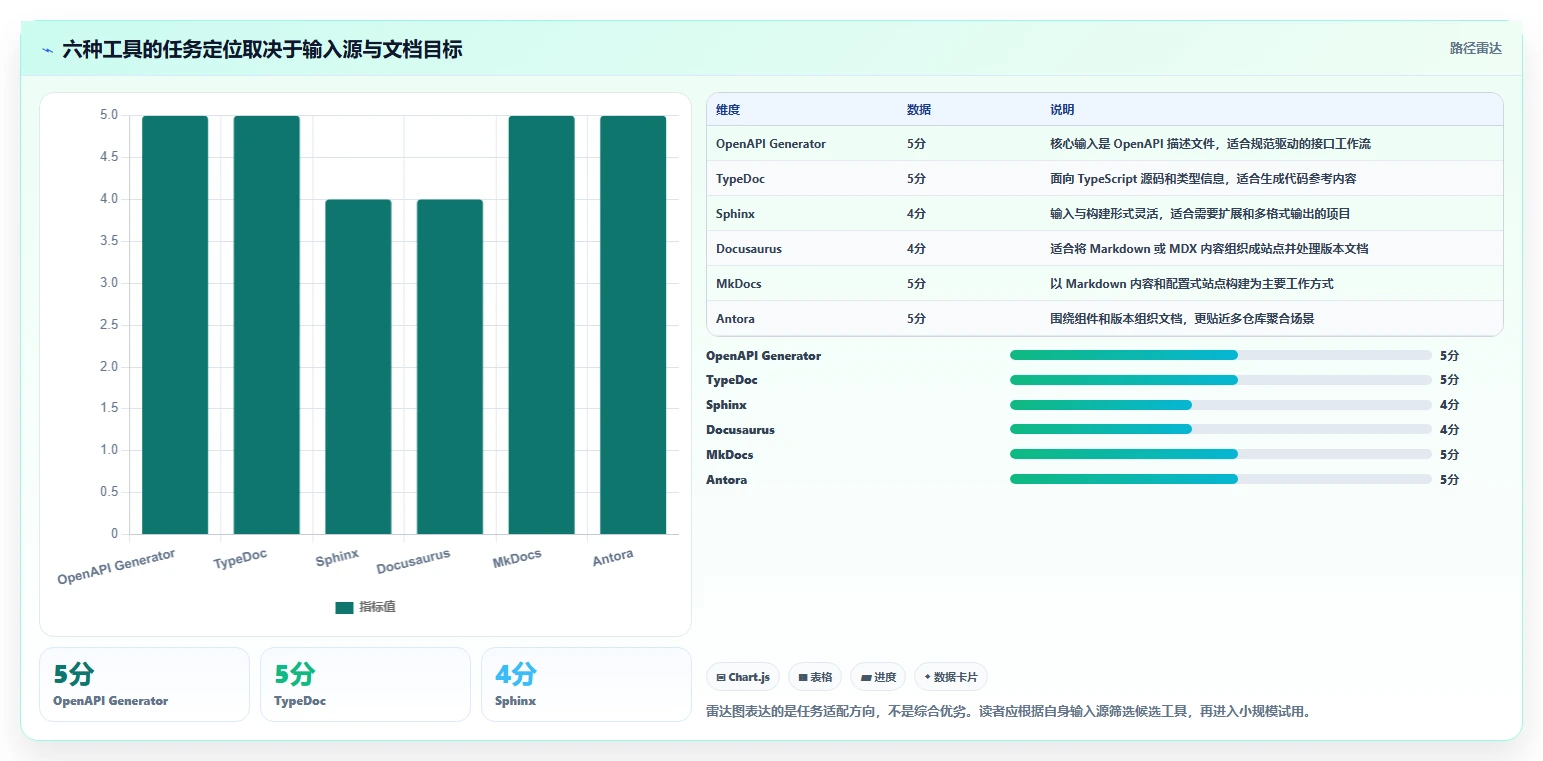Screen dimensions: 1543x761
Task: Click the lightning icon before the page title
Action: (x=47, y=50)
